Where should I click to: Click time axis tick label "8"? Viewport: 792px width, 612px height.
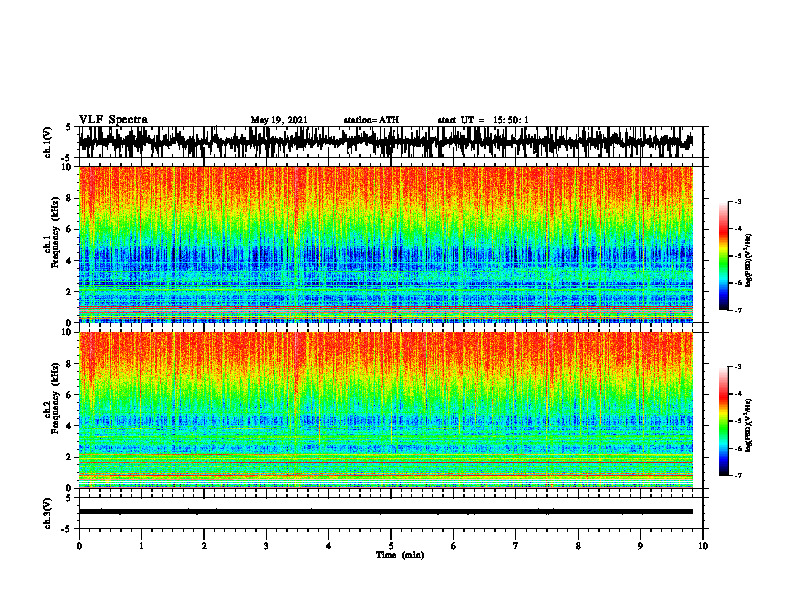click(578, 546)
